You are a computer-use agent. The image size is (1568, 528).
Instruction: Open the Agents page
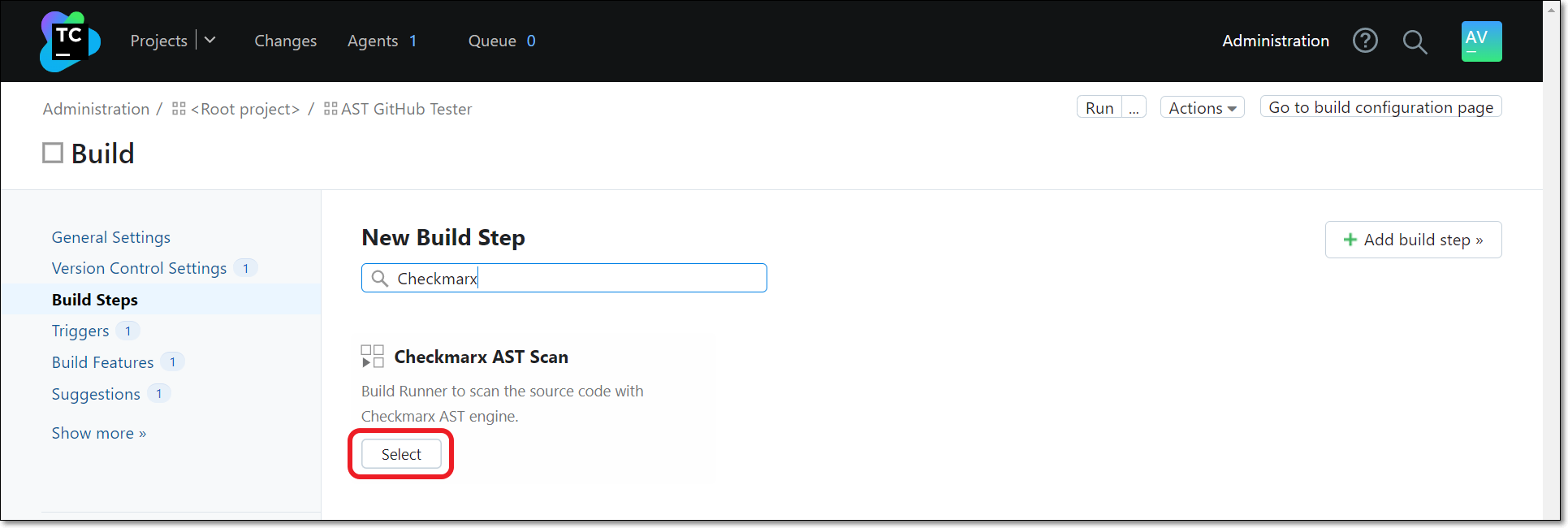[x=373, y=41]
